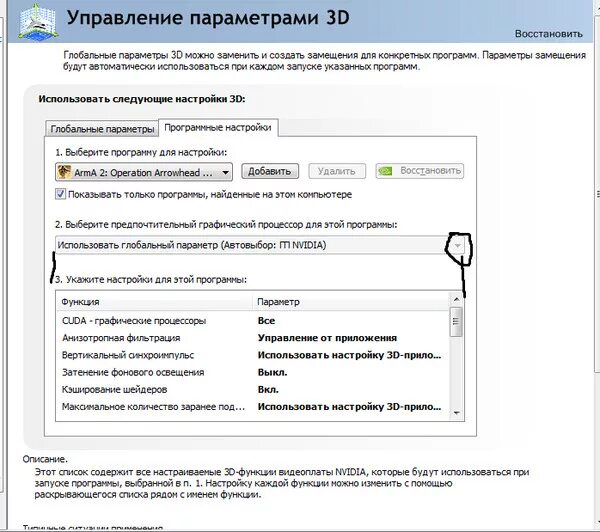Click the greyed Удалить button
The height and width of the screenshot is (532, 600).
pos(337,171)
